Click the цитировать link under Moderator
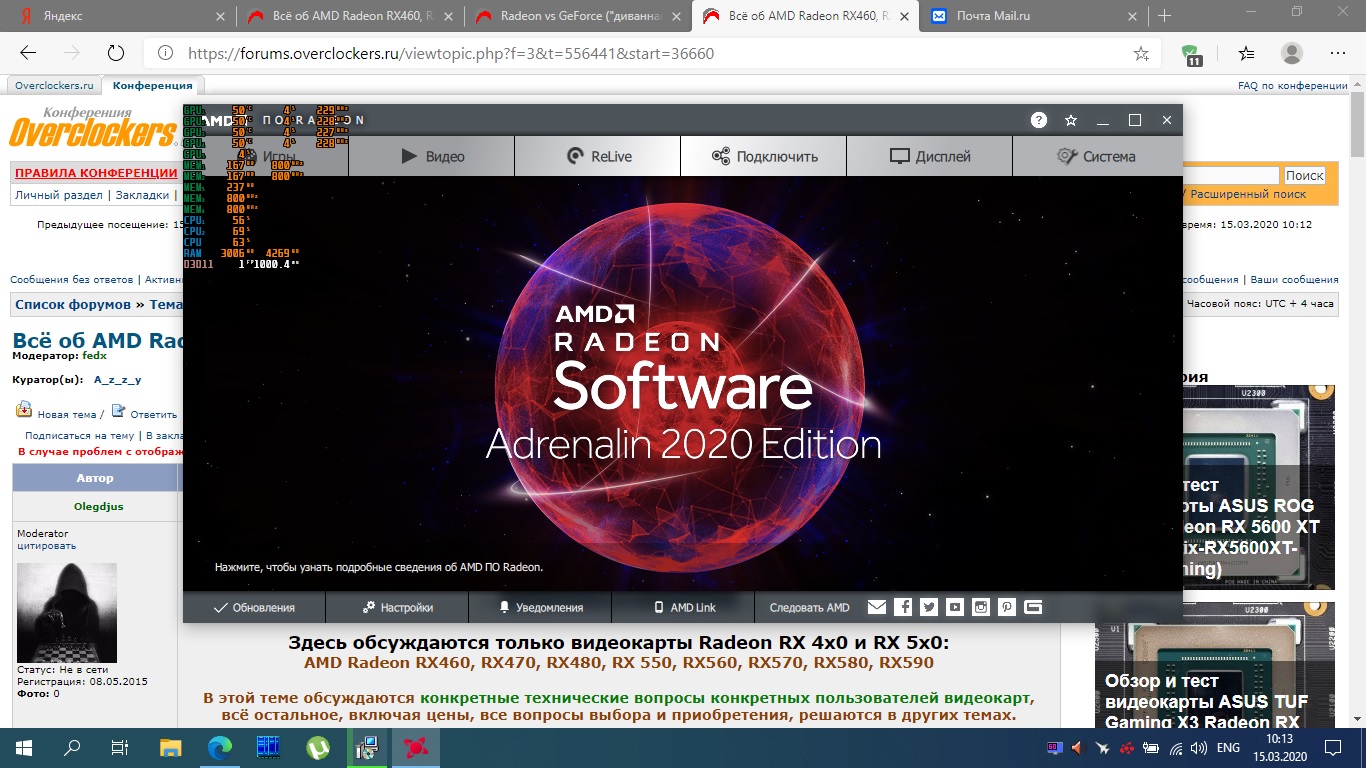Viewport: 1366px width, 768px height. coord(46,546)
